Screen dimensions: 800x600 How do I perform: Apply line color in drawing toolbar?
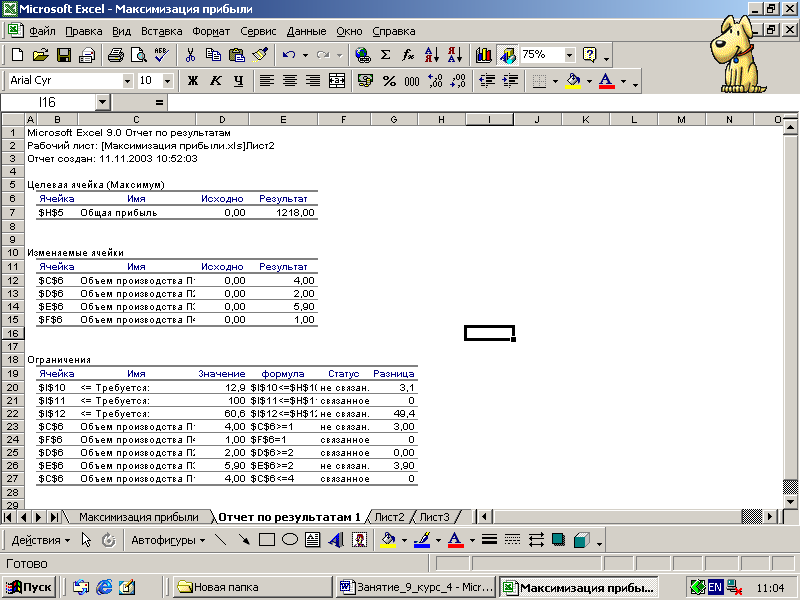(421, 540)
